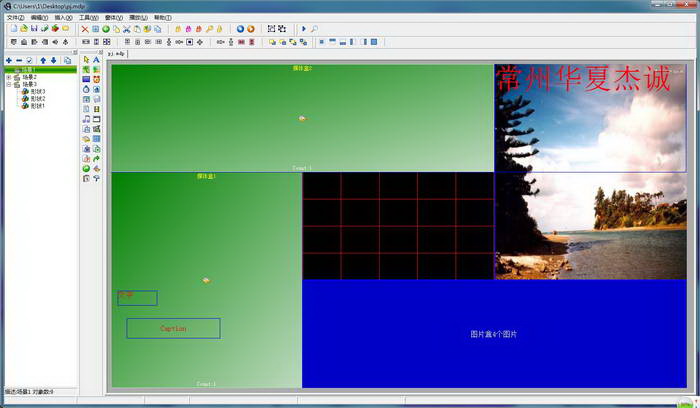Collapse the 场景3 tree node
Screen dimensions: 700x408
[x=9, y=84]
